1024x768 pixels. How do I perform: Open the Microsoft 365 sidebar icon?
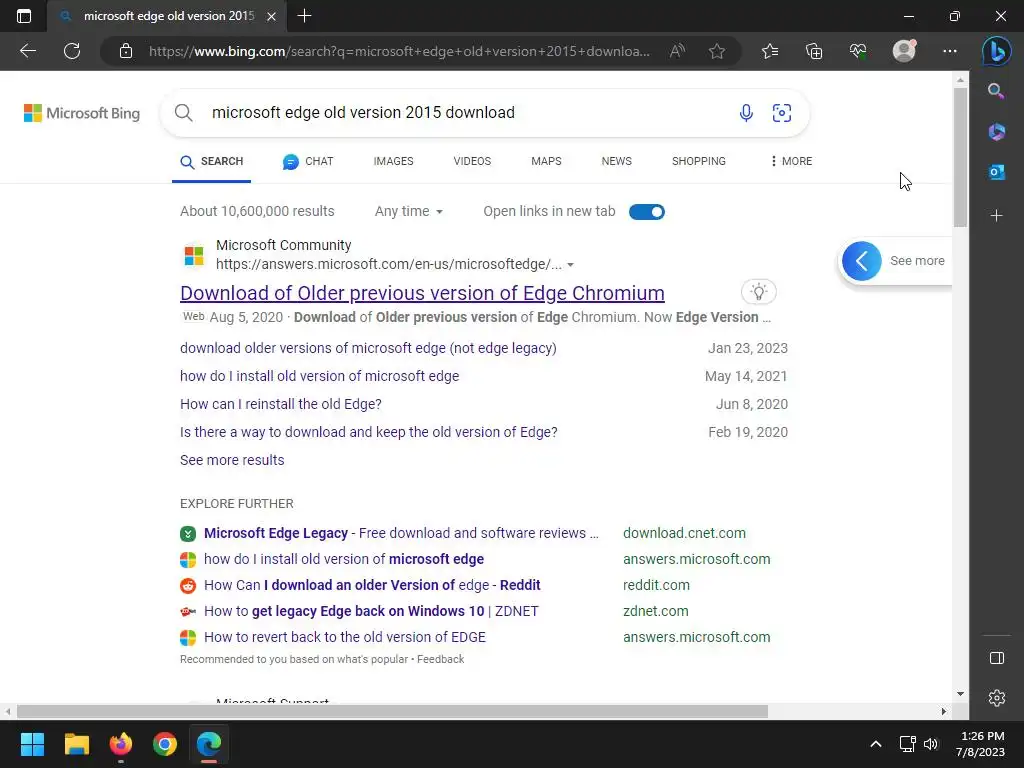click(x=997, y=132)
